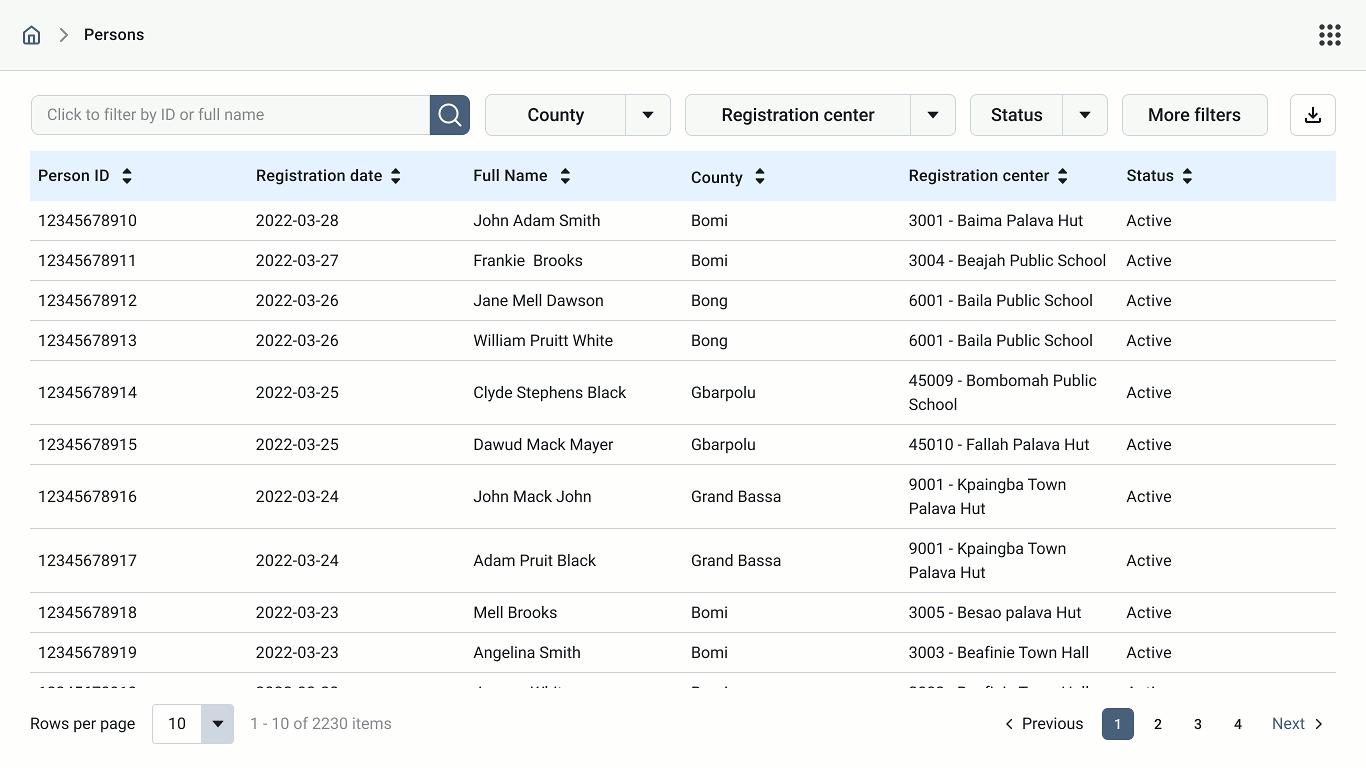Open the apps grid menu
Screen dimensions: 1366x768
(x=1329, y=35)
